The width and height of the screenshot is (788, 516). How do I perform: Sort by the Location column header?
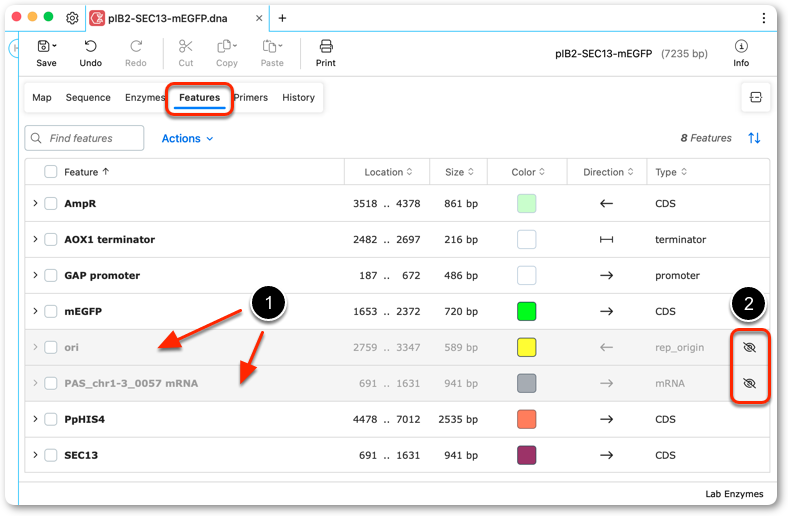(x=388, y=172)
